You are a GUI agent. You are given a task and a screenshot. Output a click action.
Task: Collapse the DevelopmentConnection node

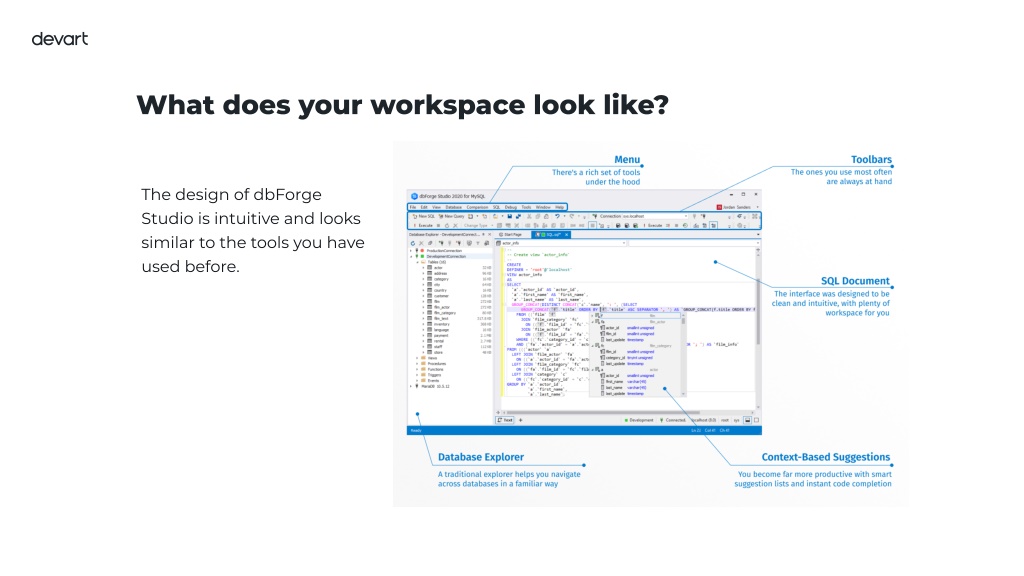coord(411,257)
